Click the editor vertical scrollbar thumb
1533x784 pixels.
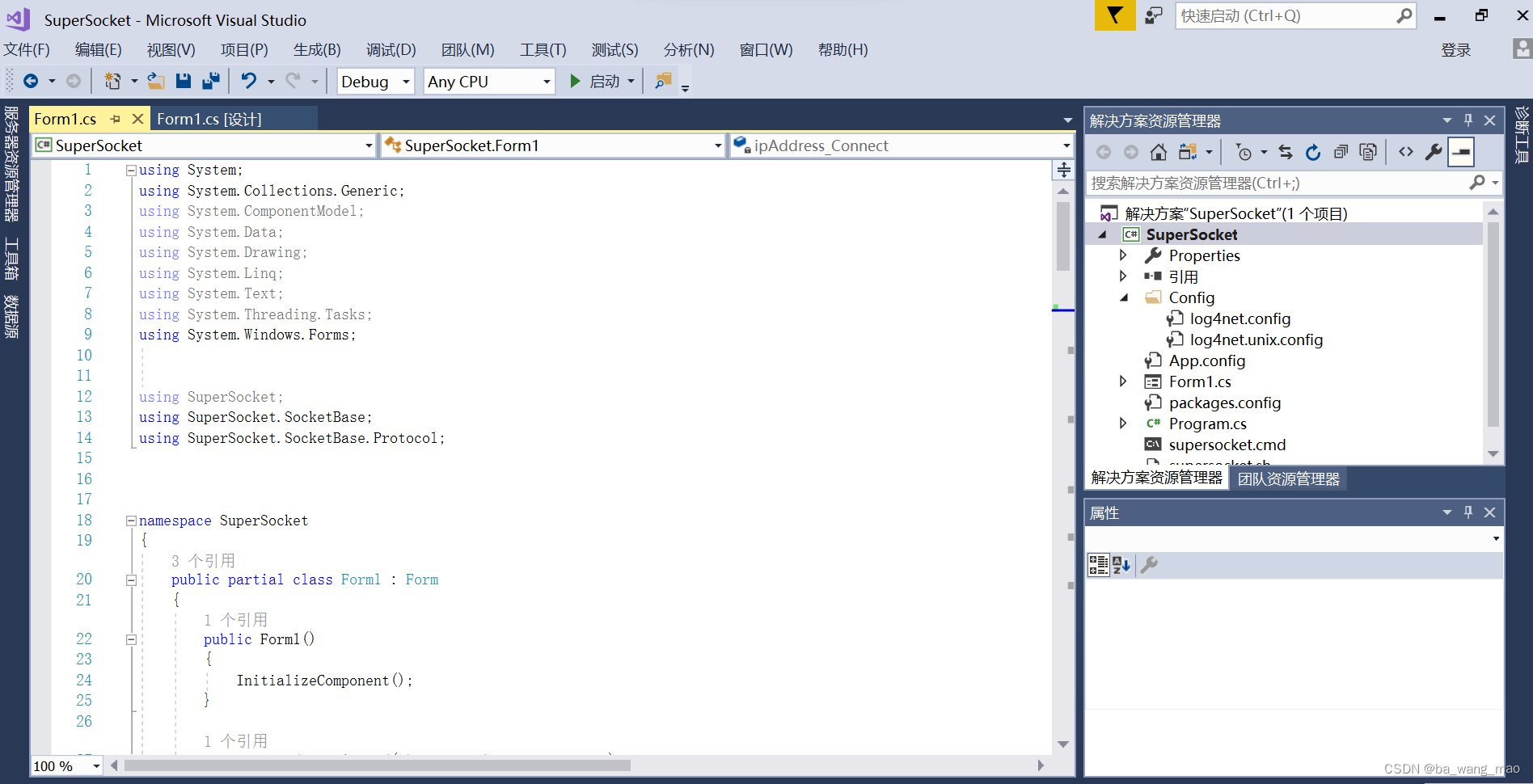1063,236
